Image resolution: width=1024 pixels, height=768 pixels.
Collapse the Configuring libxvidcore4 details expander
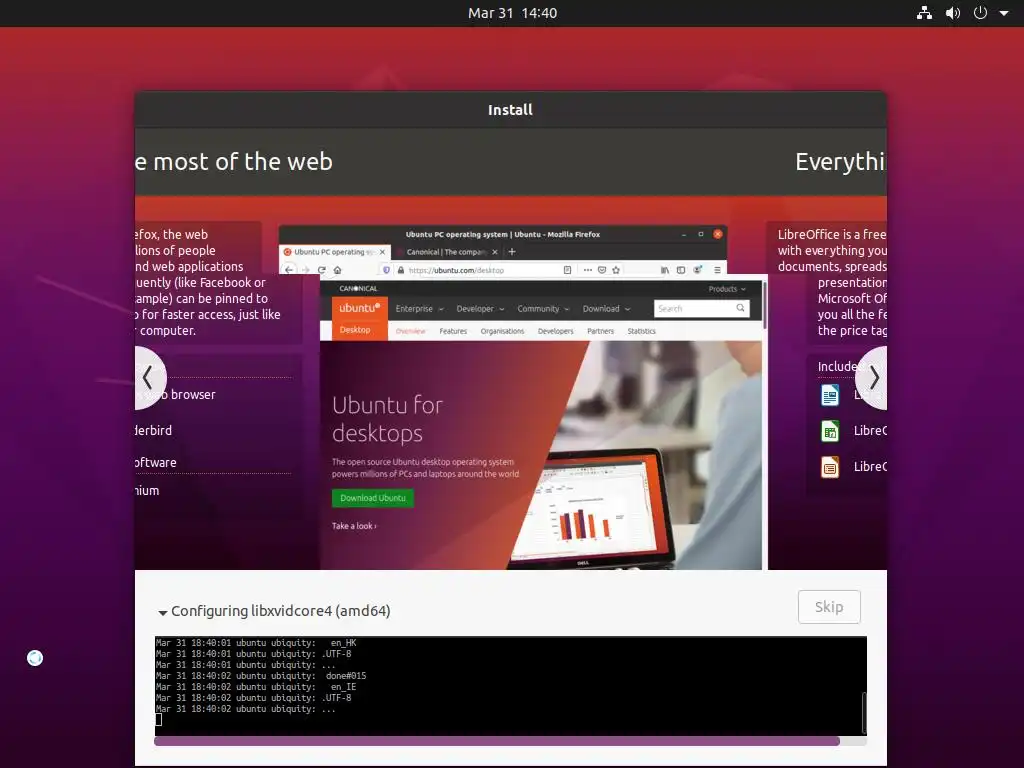click(x=163, y=613)
